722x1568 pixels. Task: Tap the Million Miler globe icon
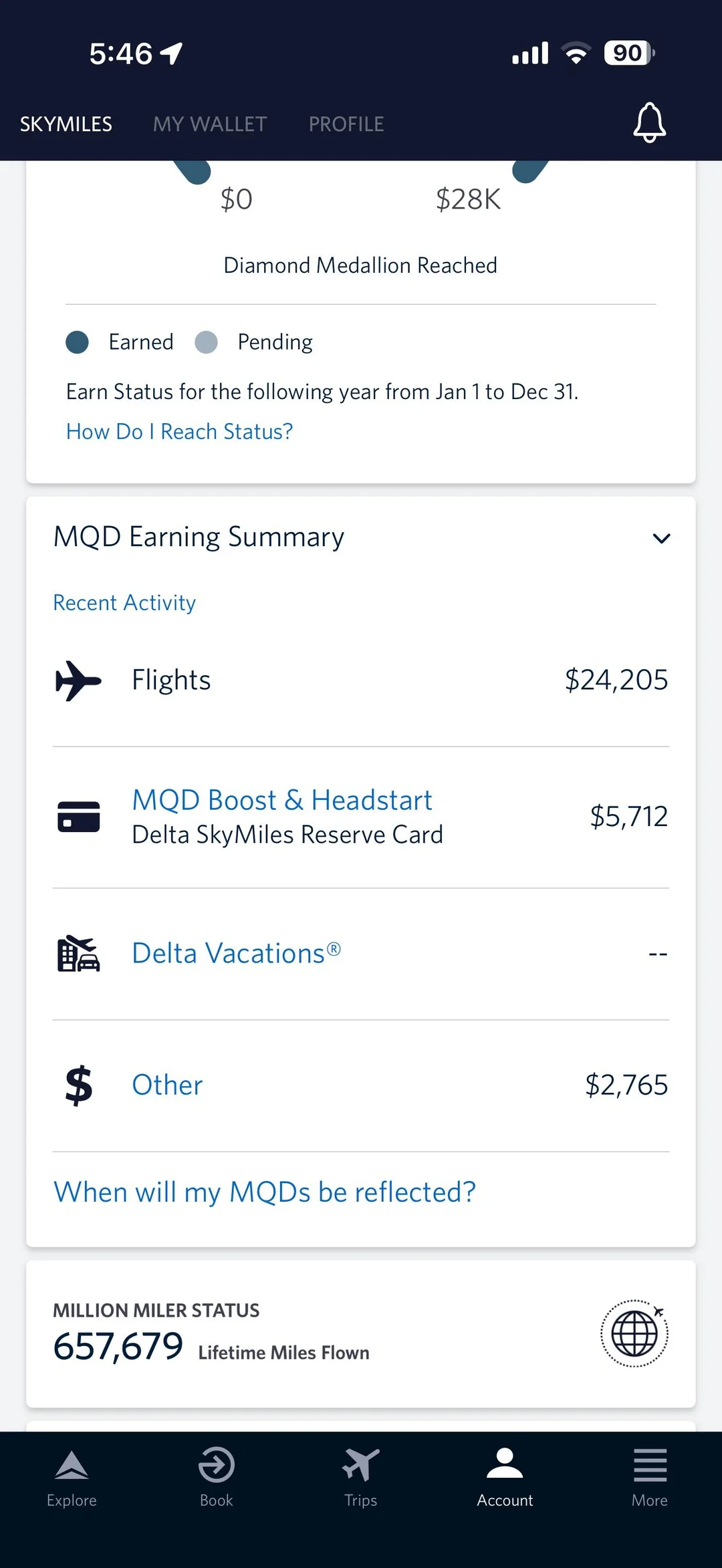pyautogui.click(x=634, y=1333)
